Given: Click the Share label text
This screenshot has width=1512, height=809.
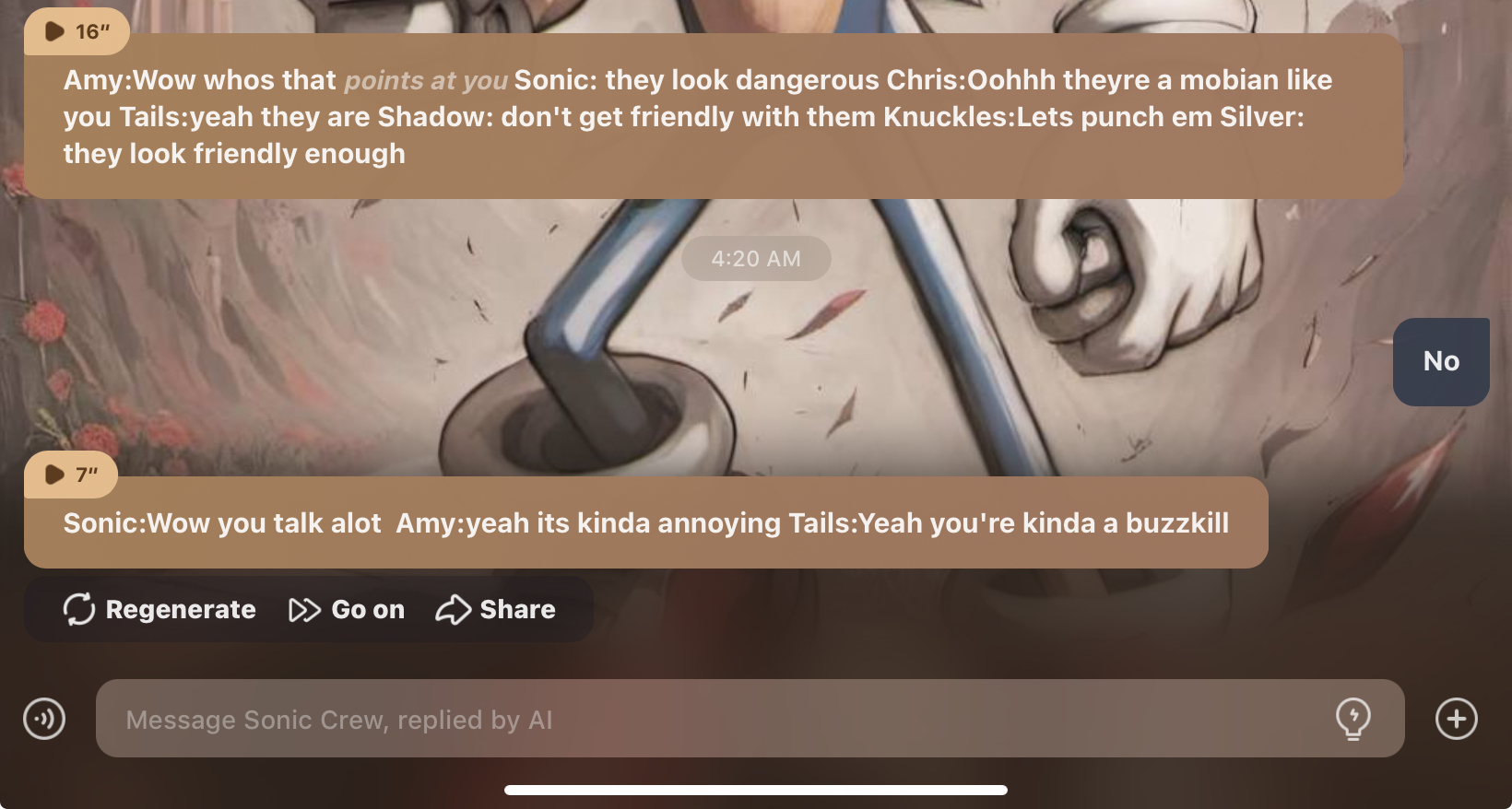Looking at the screenshot, I should tap(517, 610).
